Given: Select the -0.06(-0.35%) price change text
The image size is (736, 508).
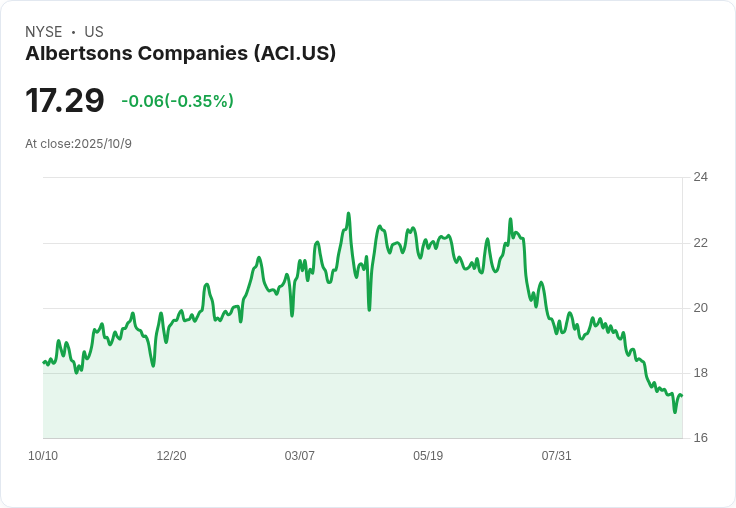Looking at the screenshot, I should (x=177, y=101).
